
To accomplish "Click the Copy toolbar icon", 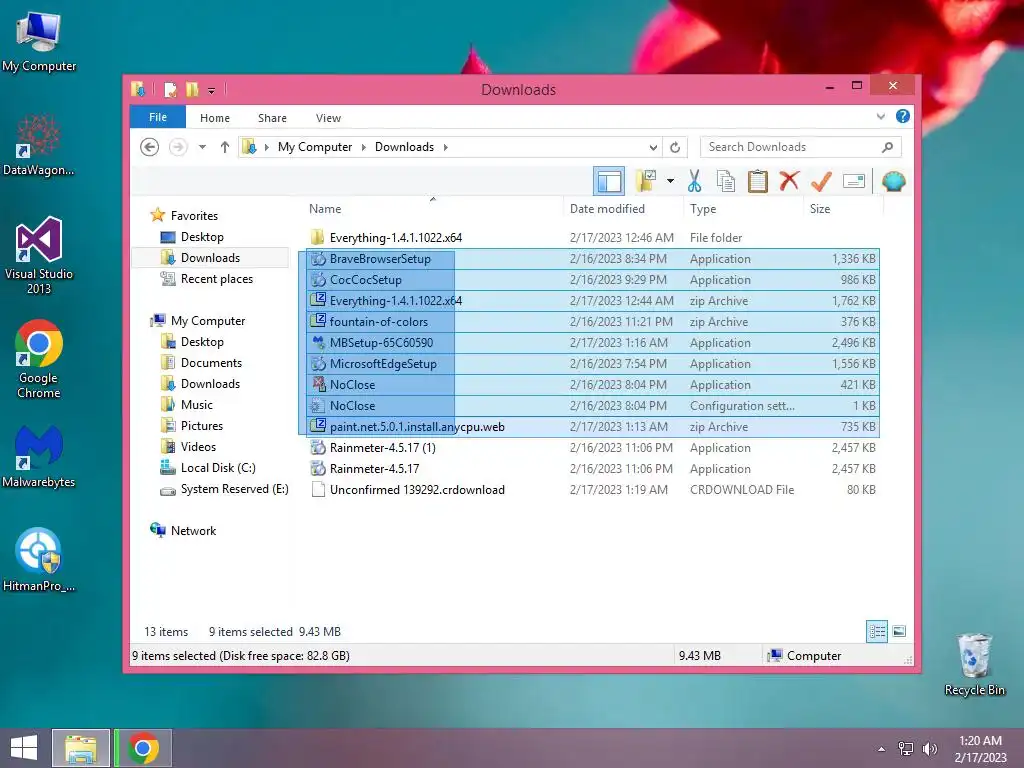I will (726, 181).
